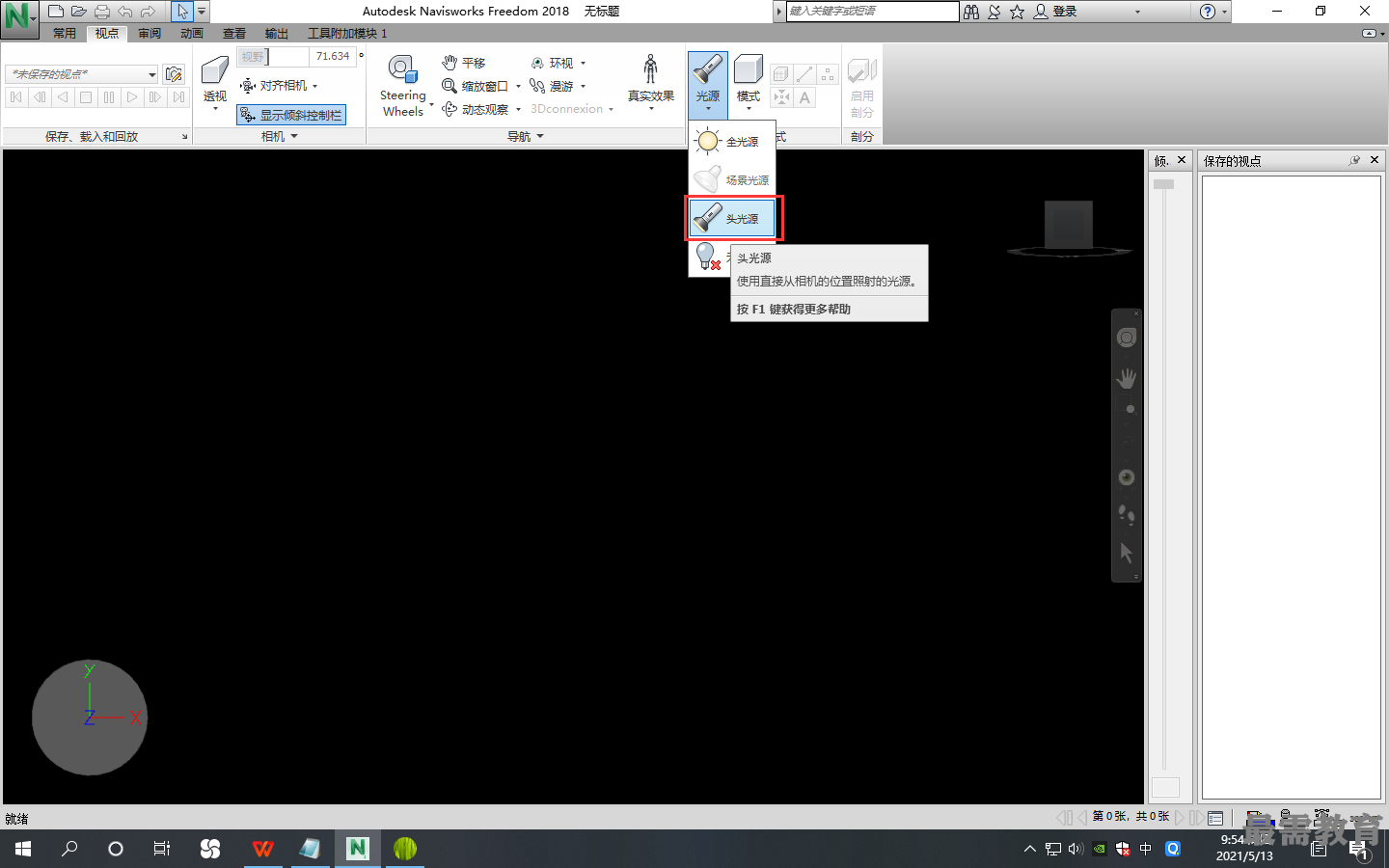Viewport: 1389px width, 868px height.
Task: Click the search keyword input field
Action: click(x=872, y=12)
